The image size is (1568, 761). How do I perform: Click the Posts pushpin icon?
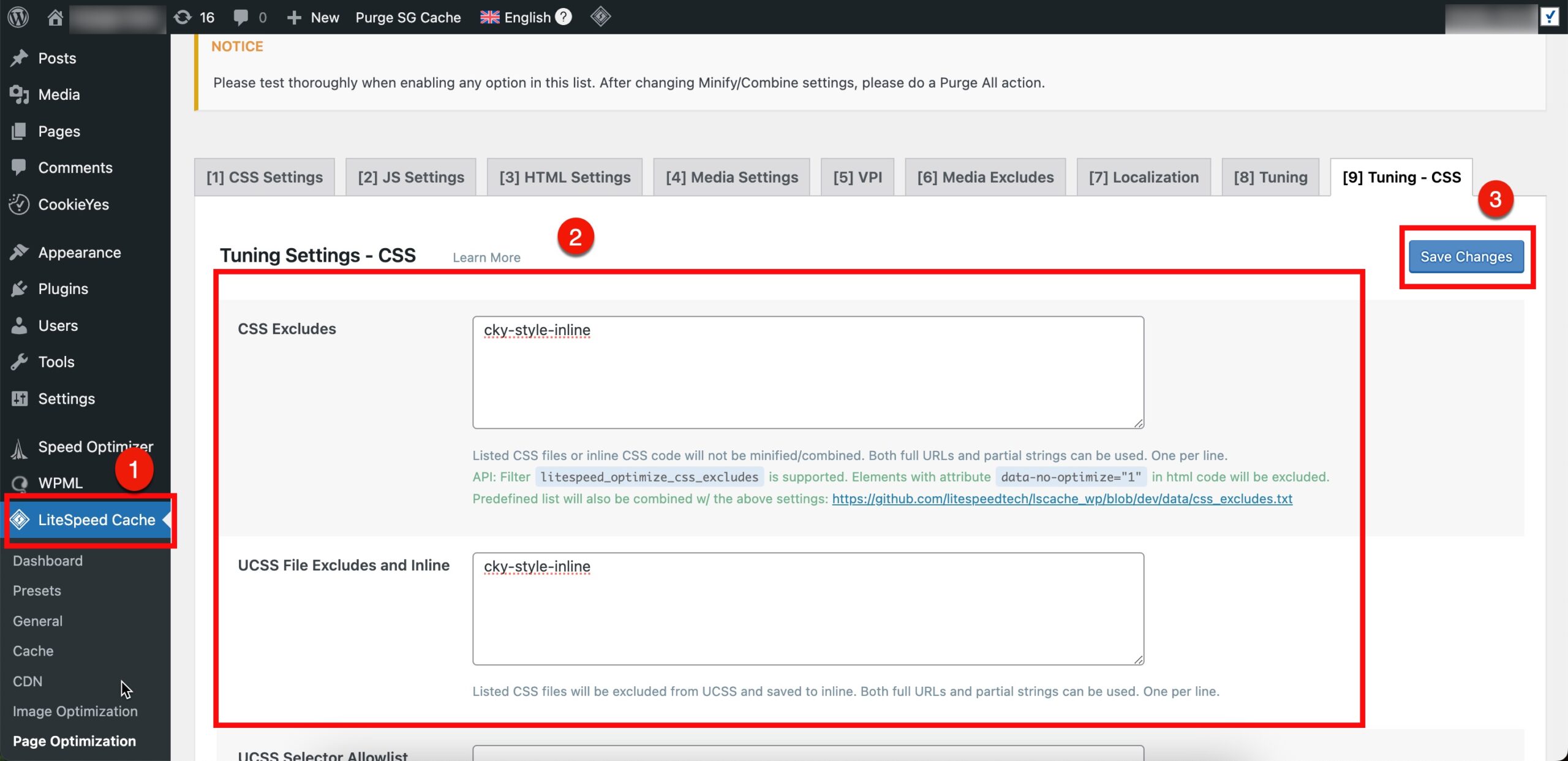pos(20,58)
